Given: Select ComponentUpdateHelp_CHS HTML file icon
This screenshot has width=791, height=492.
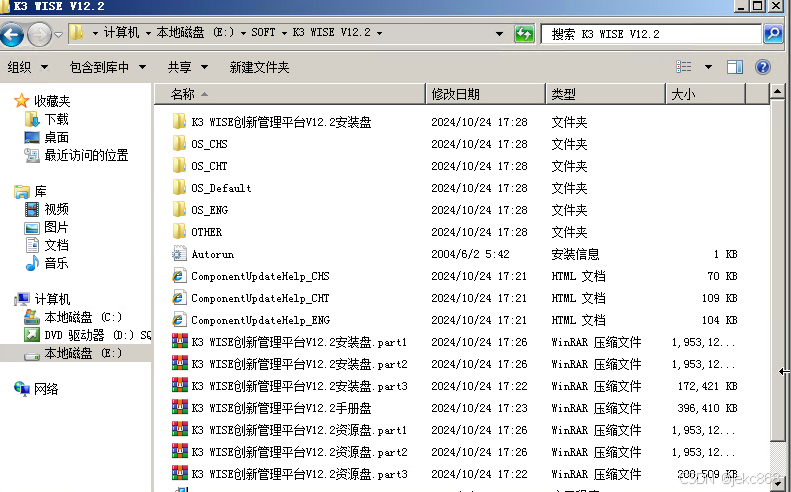Looking at the screenshot, I should 179,276.
